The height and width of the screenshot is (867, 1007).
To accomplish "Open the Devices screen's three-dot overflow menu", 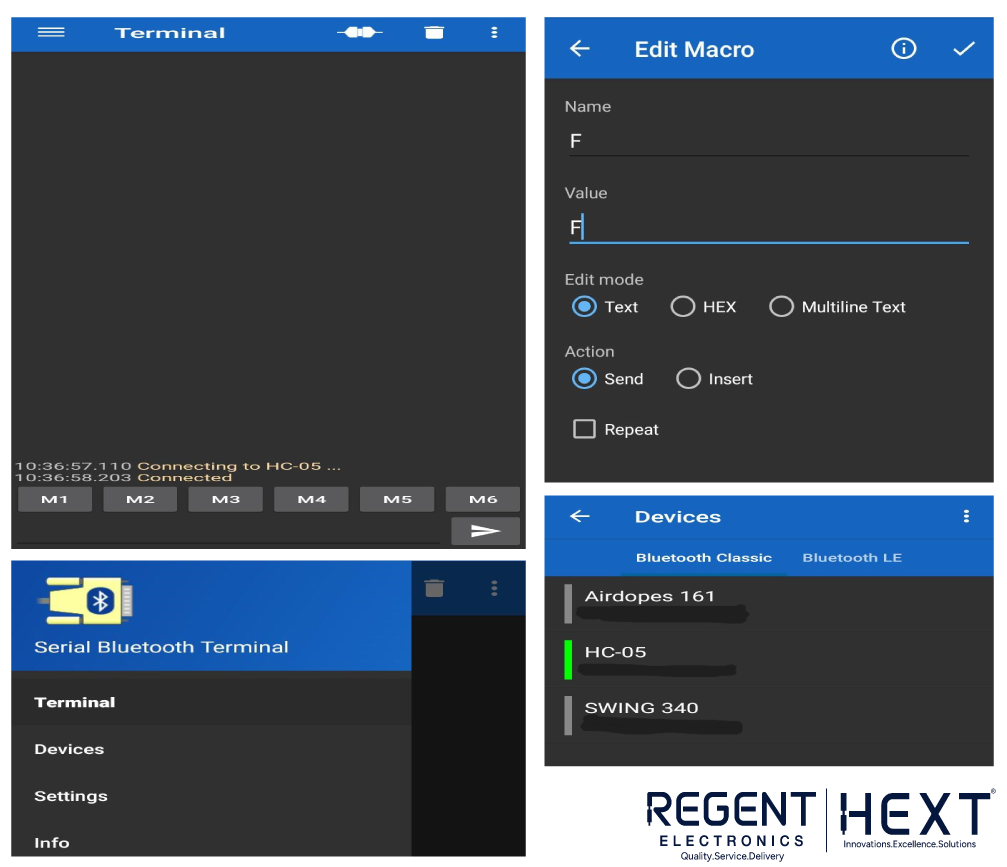I will [966, 516].
